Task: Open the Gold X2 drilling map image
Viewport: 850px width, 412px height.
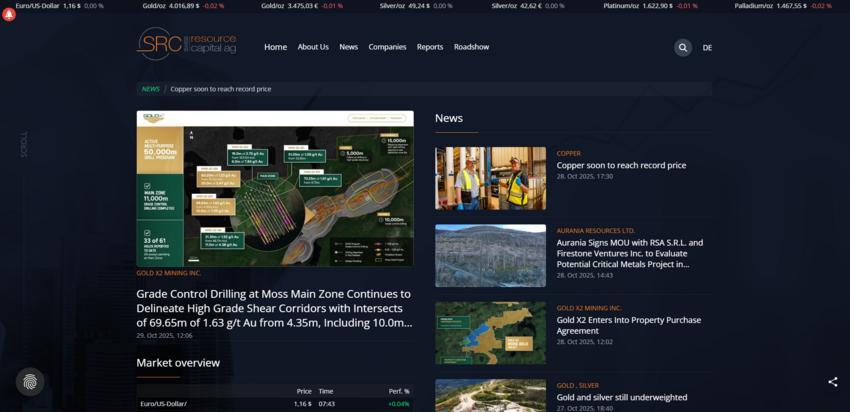Action: tap(275, 188)
